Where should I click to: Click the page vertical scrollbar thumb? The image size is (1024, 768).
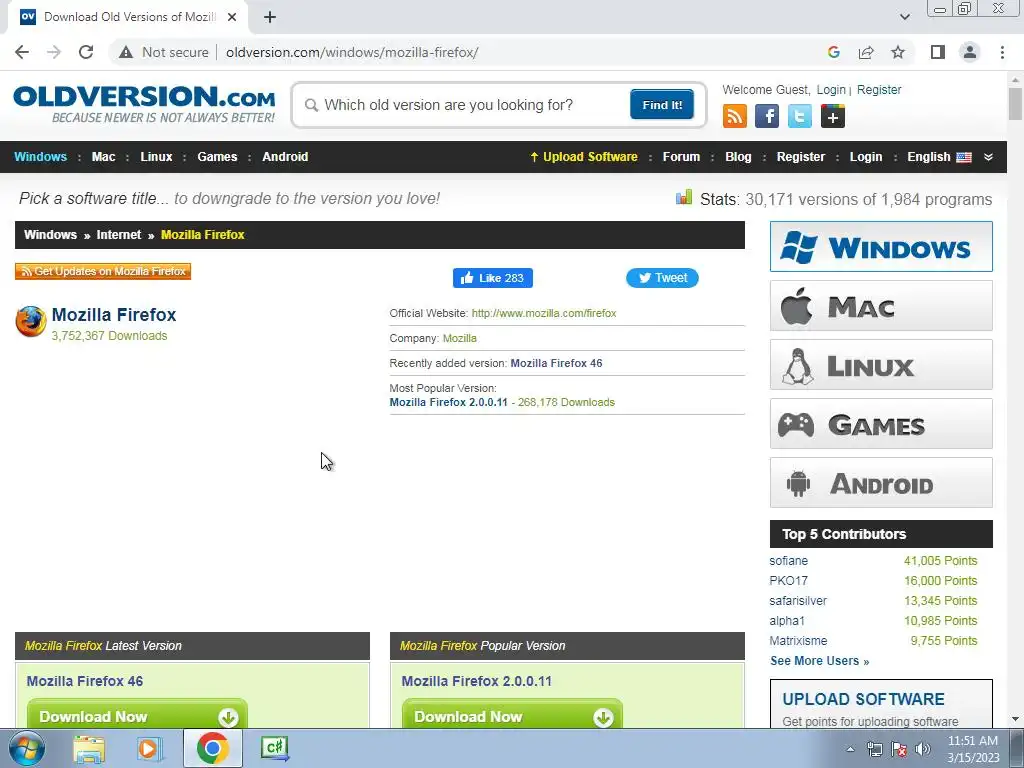click(1015, 103)
